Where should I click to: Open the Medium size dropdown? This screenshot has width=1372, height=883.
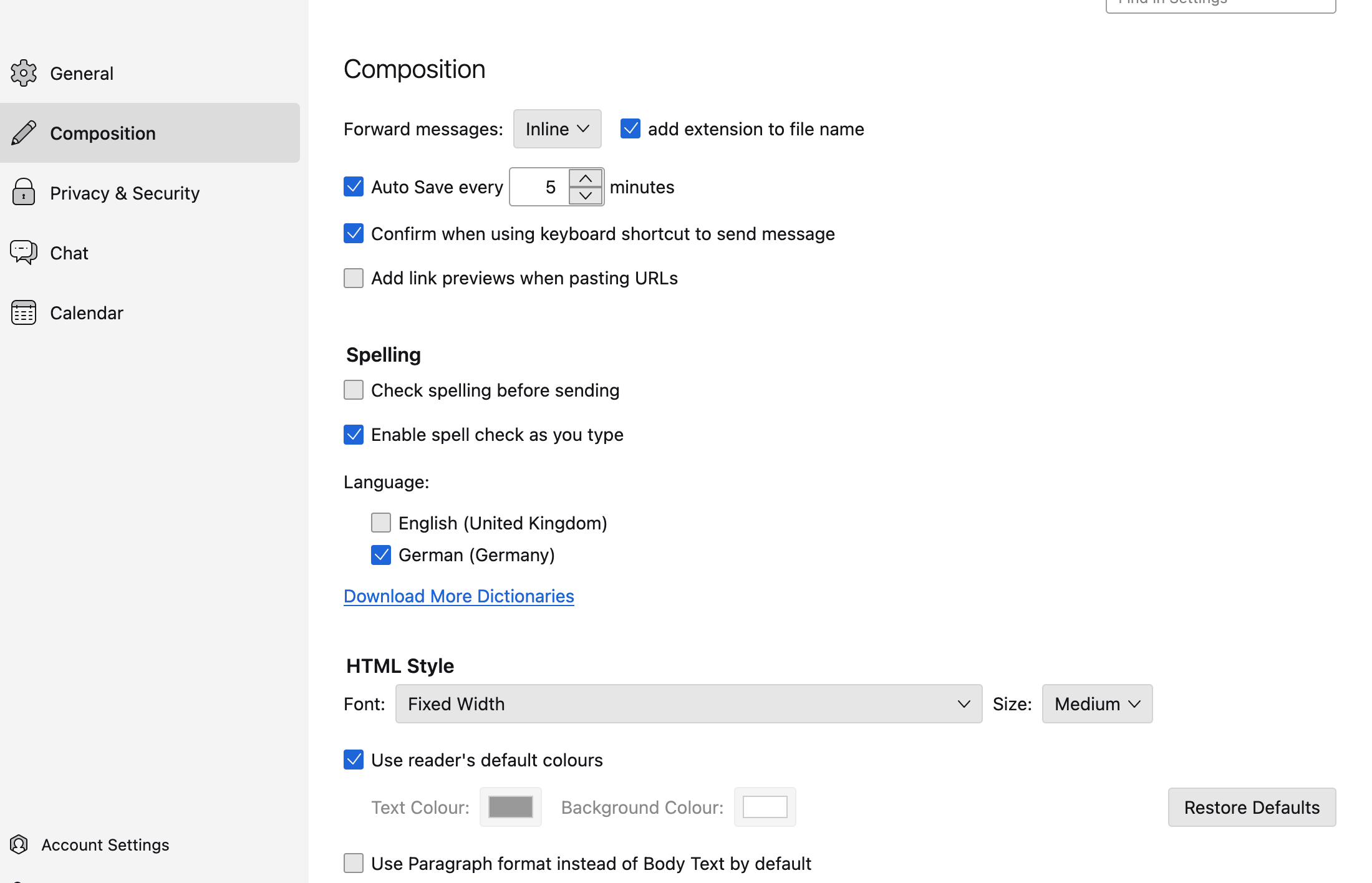point(1097,704)
